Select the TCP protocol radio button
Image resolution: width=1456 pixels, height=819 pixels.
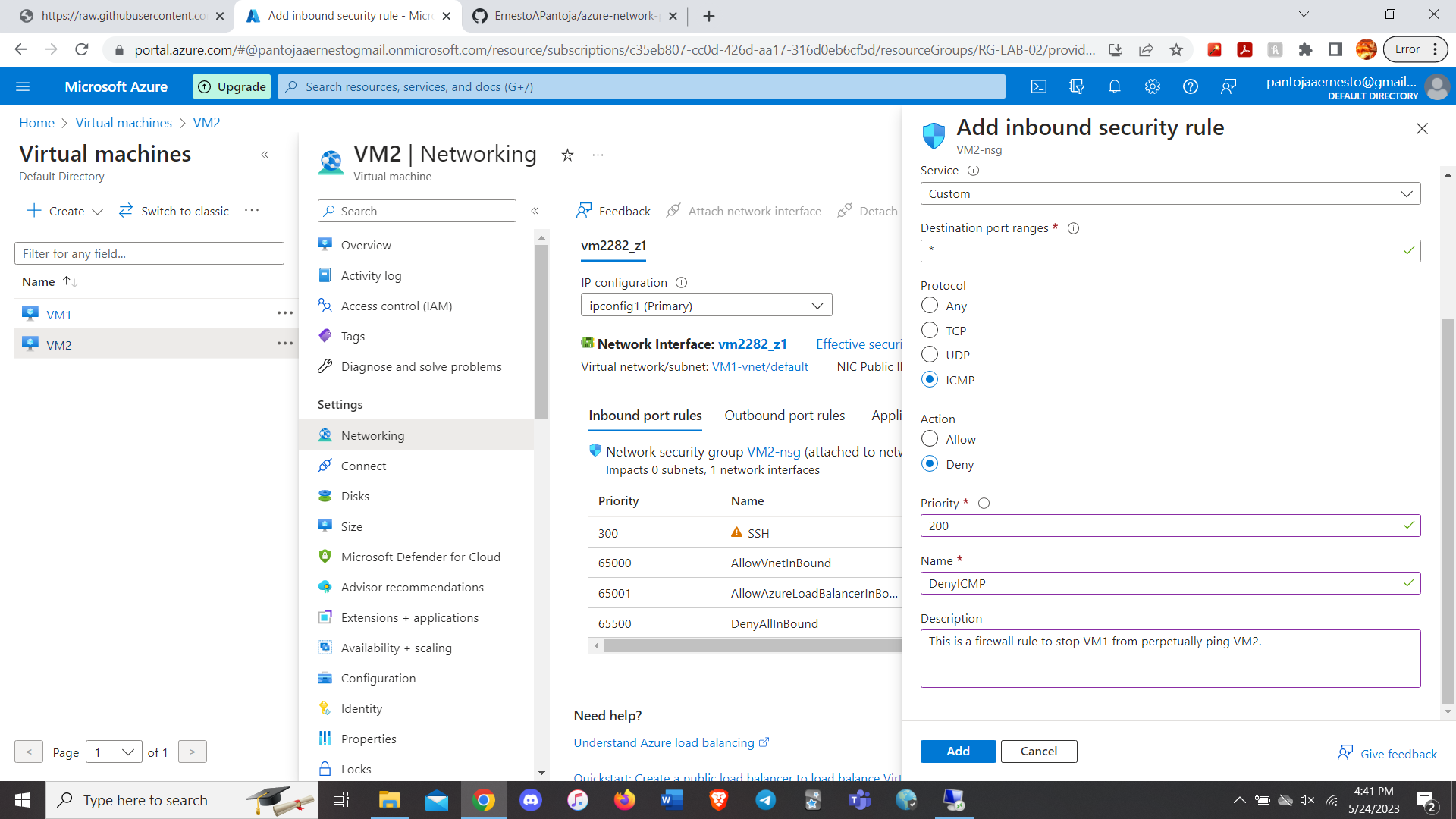[x=929, y=330]
